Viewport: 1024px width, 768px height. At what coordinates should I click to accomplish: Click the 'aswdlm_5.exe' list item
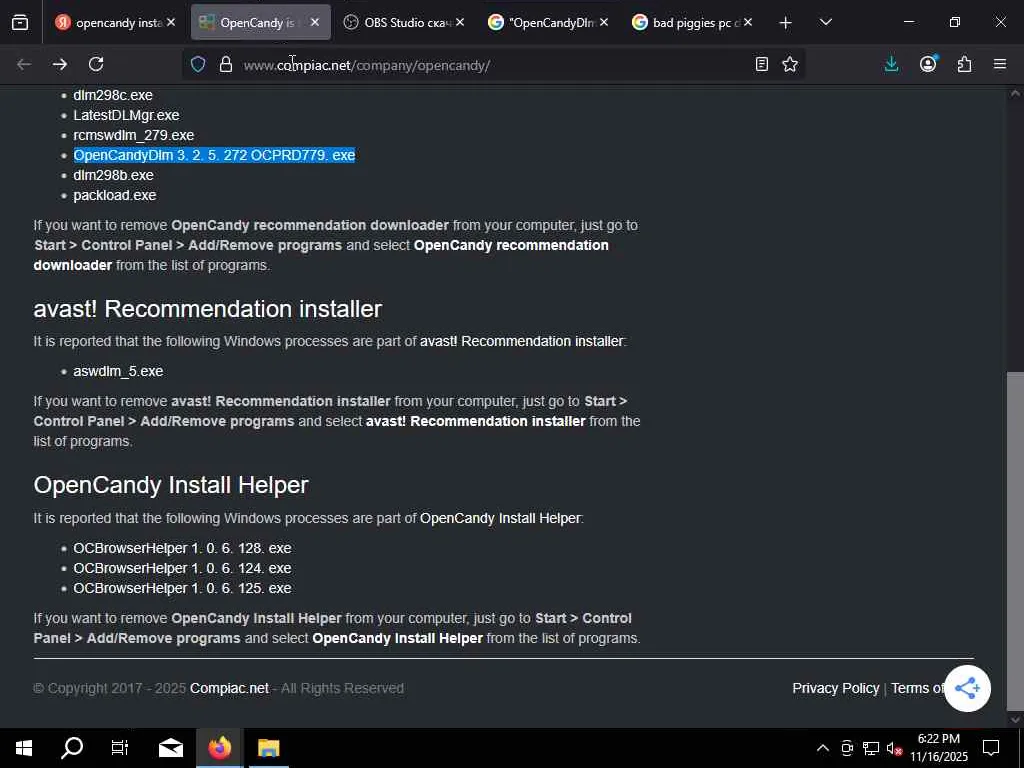(118, 371)
